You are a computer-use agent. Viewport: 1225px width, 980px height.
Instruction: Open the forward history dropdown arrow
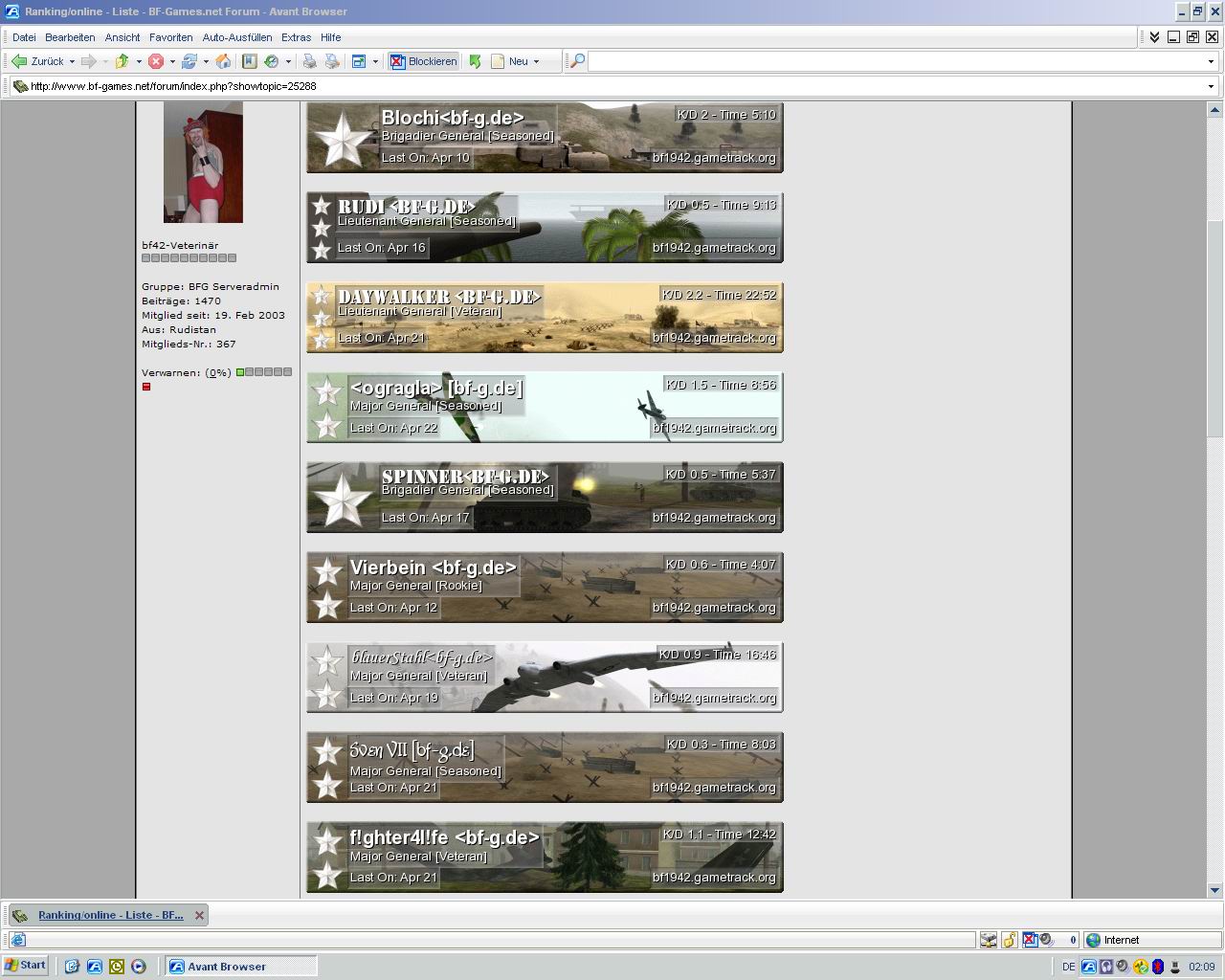105,61
